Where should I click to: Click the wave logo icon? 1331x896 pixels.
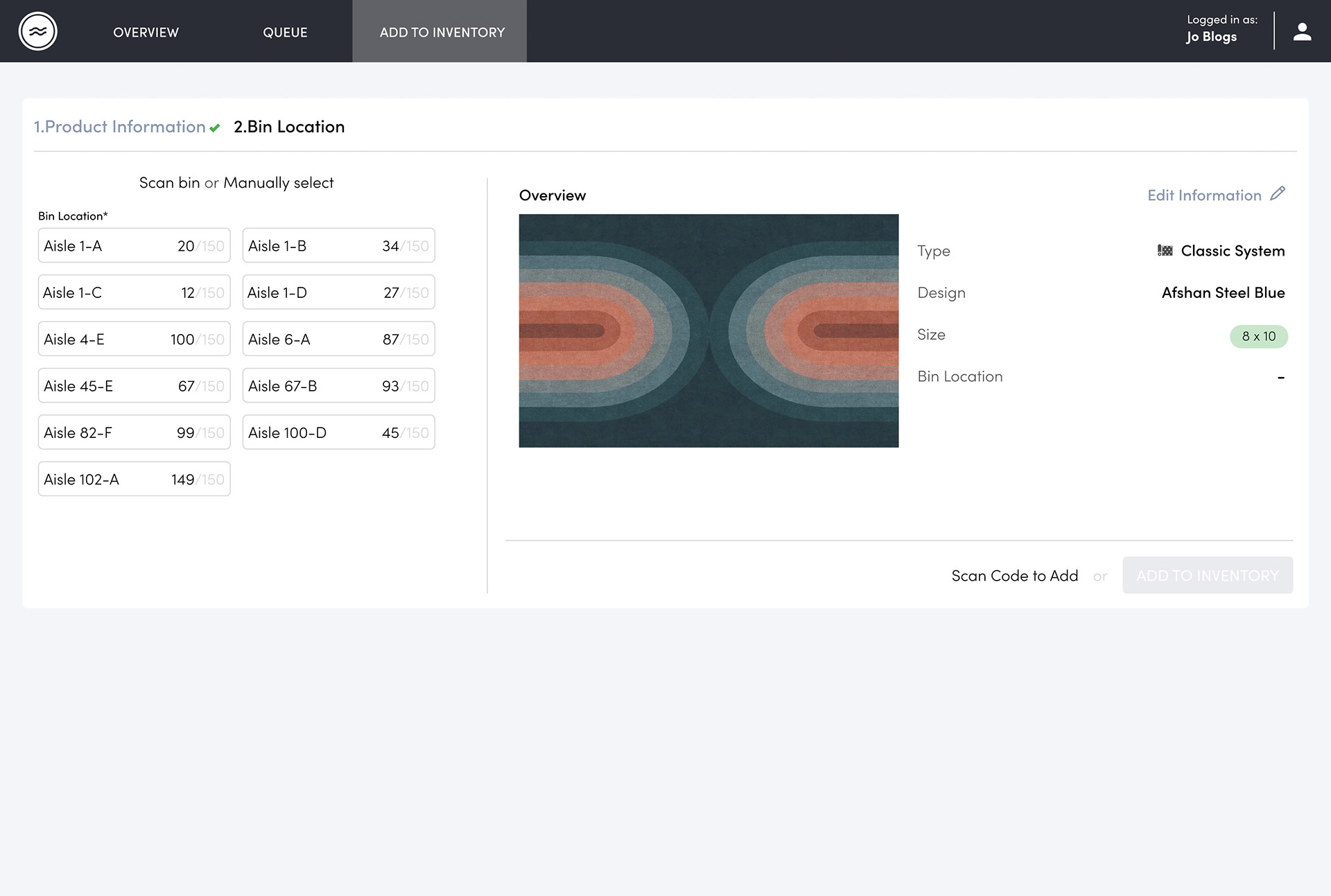click(38, 31)
